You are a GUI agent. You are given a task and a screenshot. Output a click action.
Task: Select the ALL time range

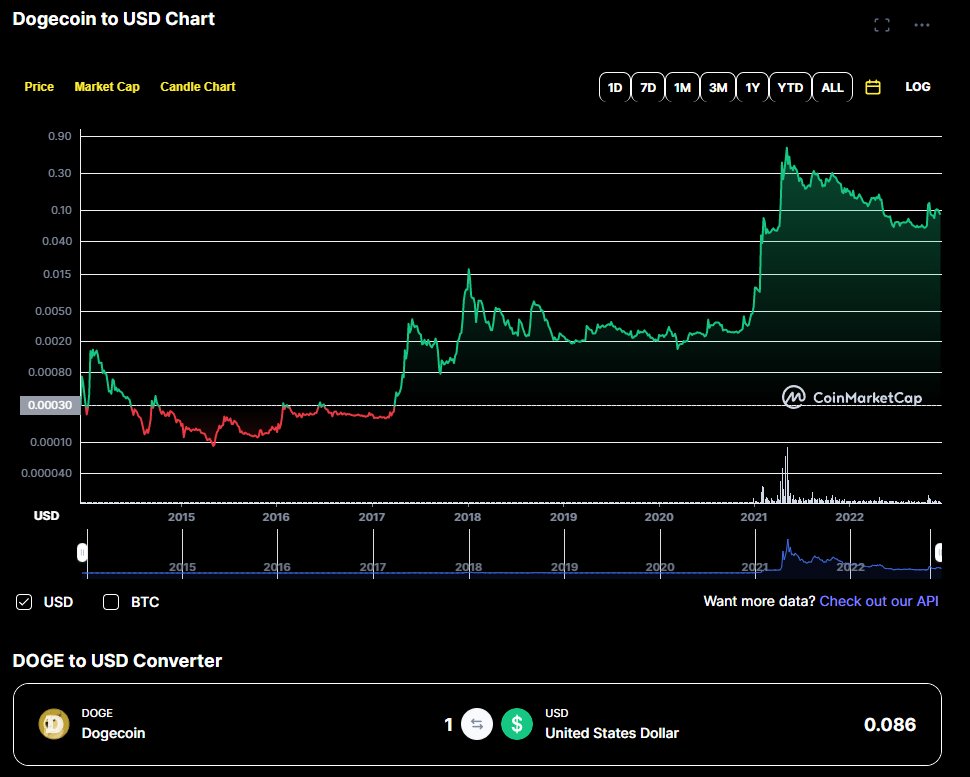coord(832,87)
